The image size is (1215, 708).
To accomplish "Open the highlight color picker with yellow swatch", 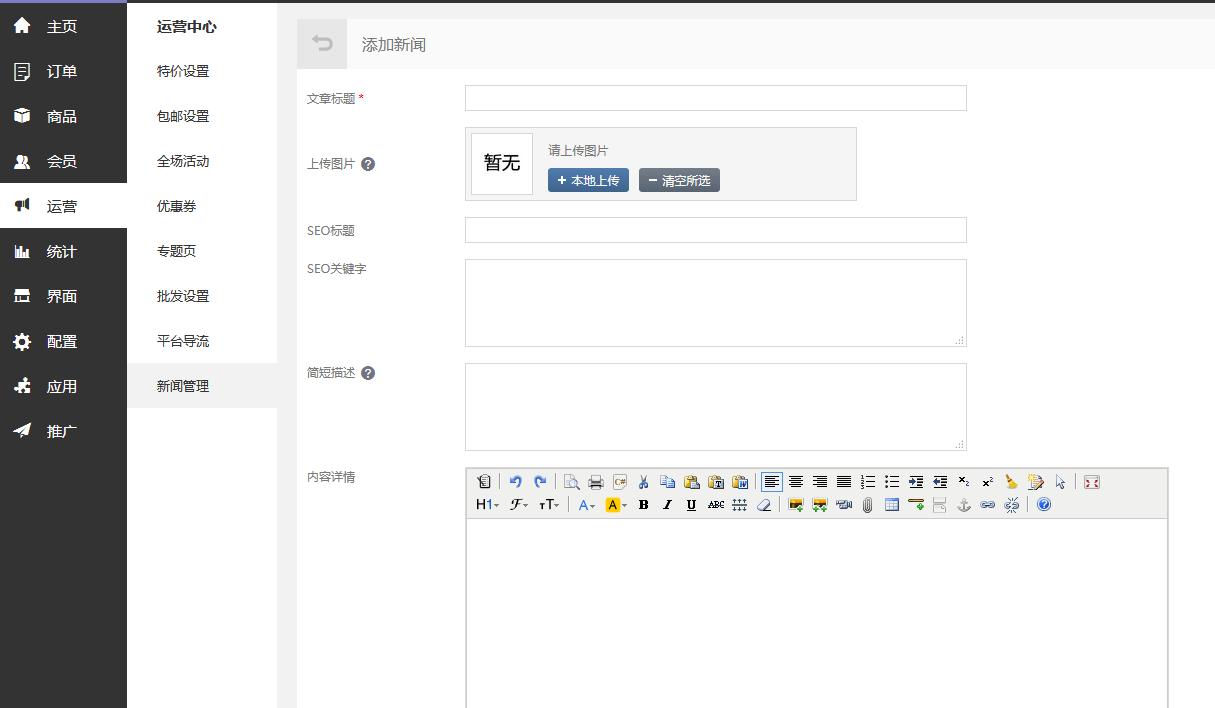I will tap(615, 505).
